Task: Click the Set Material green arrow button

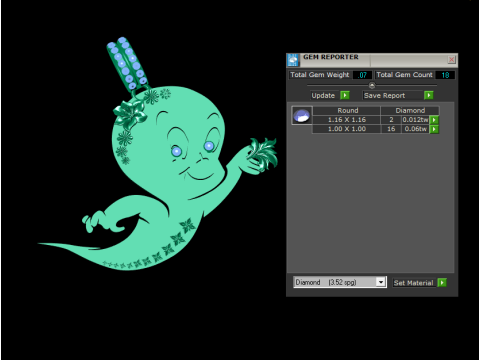Action: pos(442,283)
